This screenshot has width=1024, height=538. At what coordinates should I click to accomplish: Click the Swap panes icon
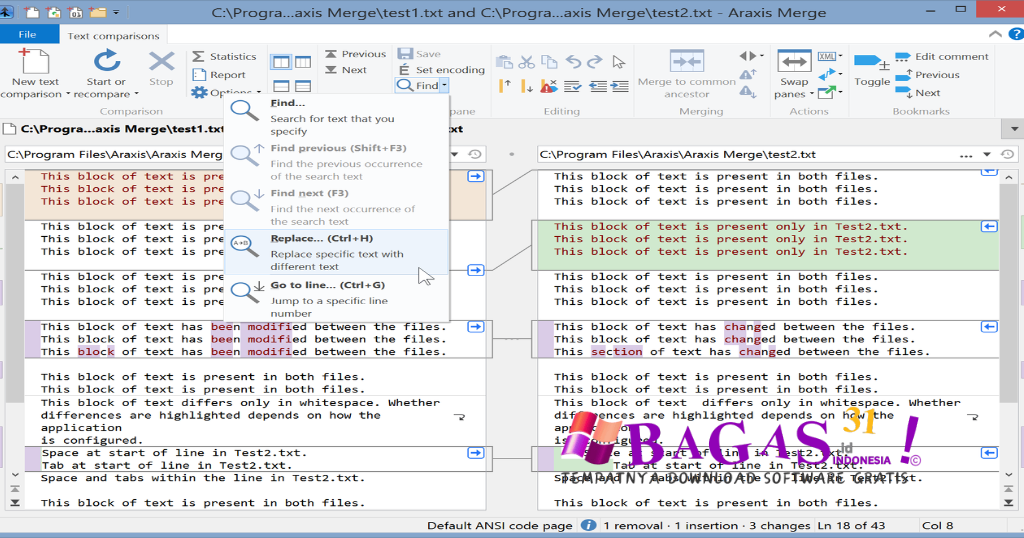tap(793, 62)
